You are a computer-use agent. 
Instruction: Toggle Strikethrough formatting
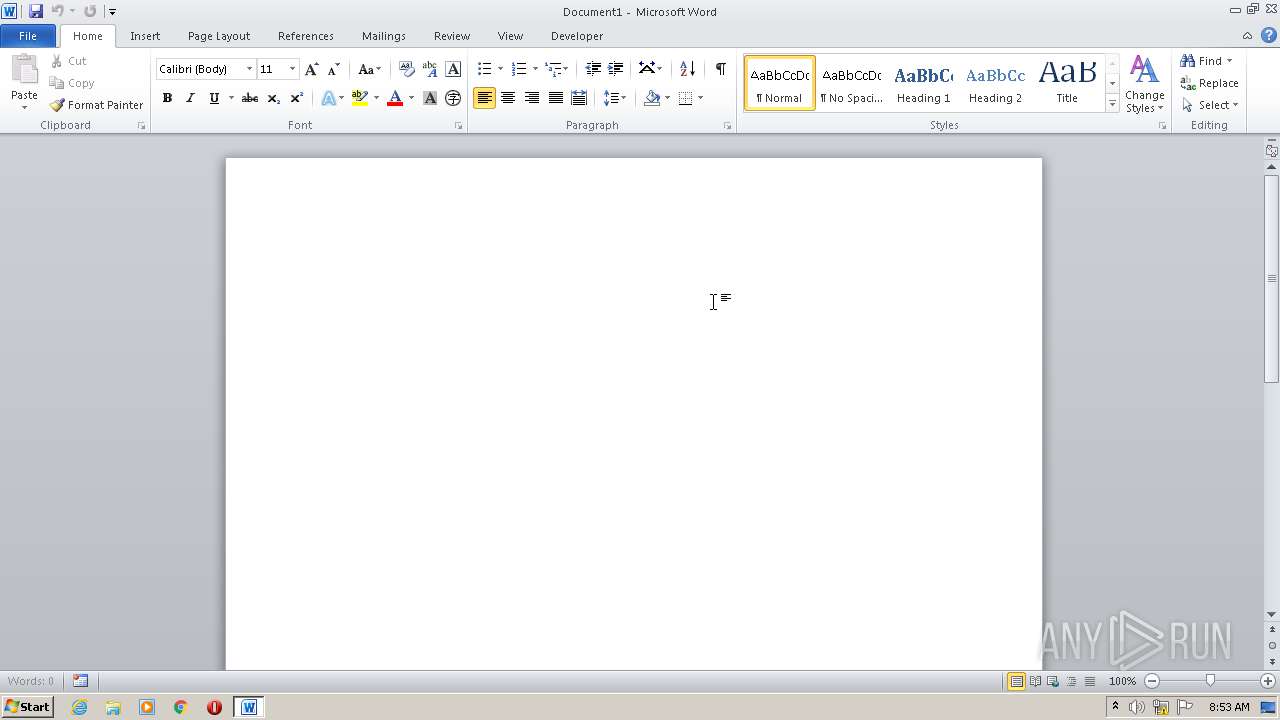point(250,98)
